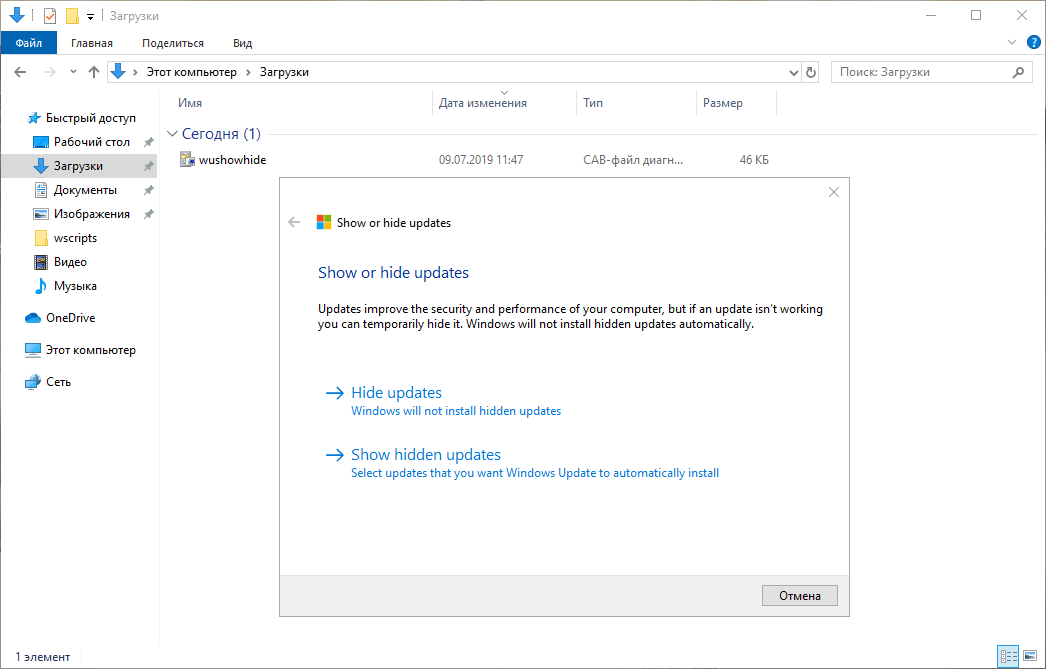This screenshot has height=669, width=1046.
Task: Open the quick access toolbar customization dropdown
Action: pyautogui.click(x=90, y=15)
